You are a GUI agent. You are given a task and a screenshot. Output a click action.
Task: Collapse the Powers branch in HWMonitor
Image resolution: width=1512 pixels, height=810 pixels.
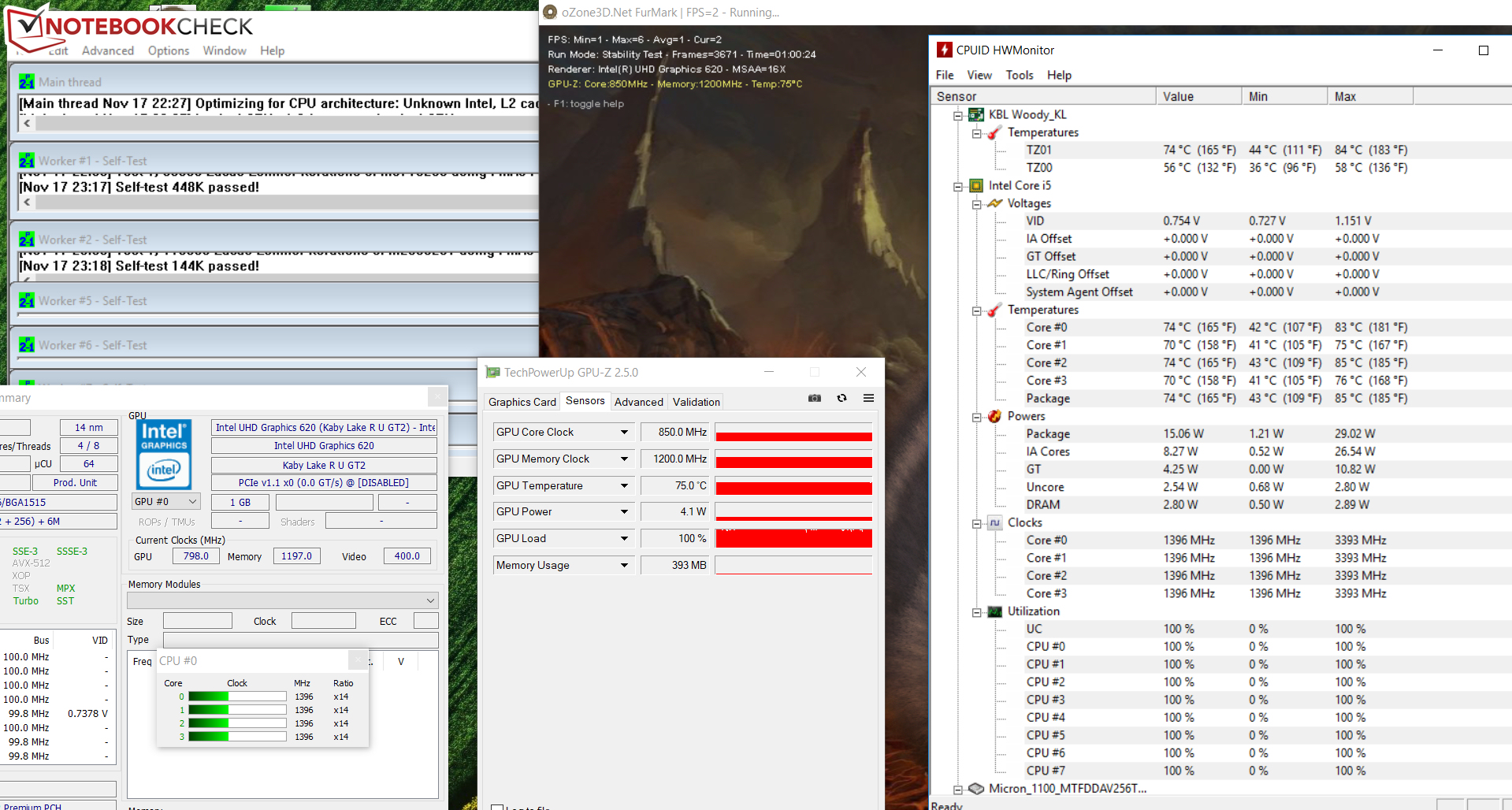point(977,417)
